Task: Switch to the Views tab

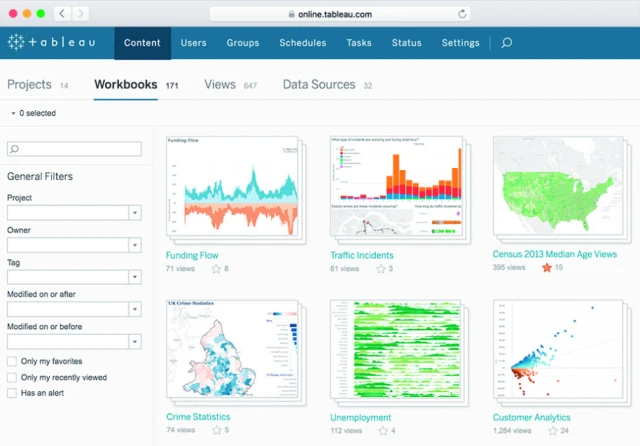Action: coord(231,84)
